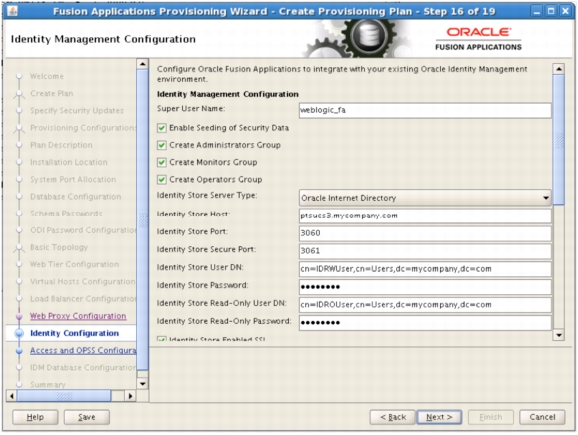Open Identity Store Server Type dropdown
Viewport: 578px width, 435px height.
pyautogui.click(x=425, y=198)
